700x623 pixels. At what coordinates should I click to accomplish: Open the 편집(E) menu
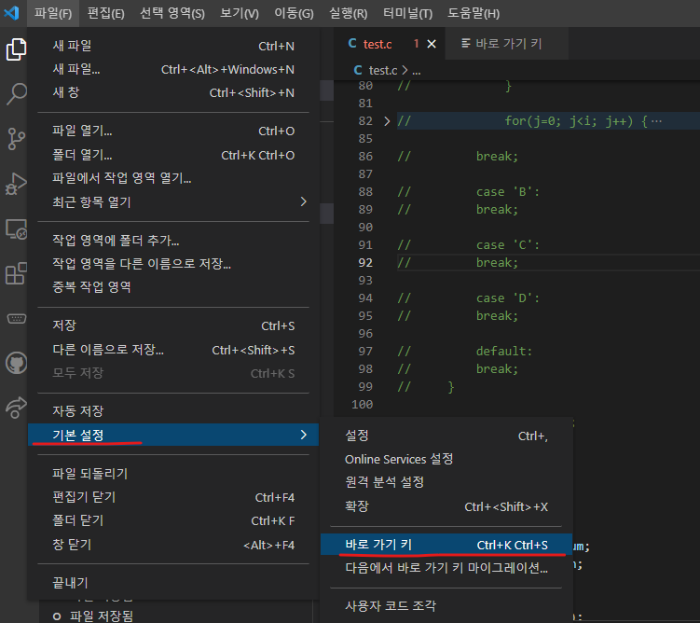[106, 13]
